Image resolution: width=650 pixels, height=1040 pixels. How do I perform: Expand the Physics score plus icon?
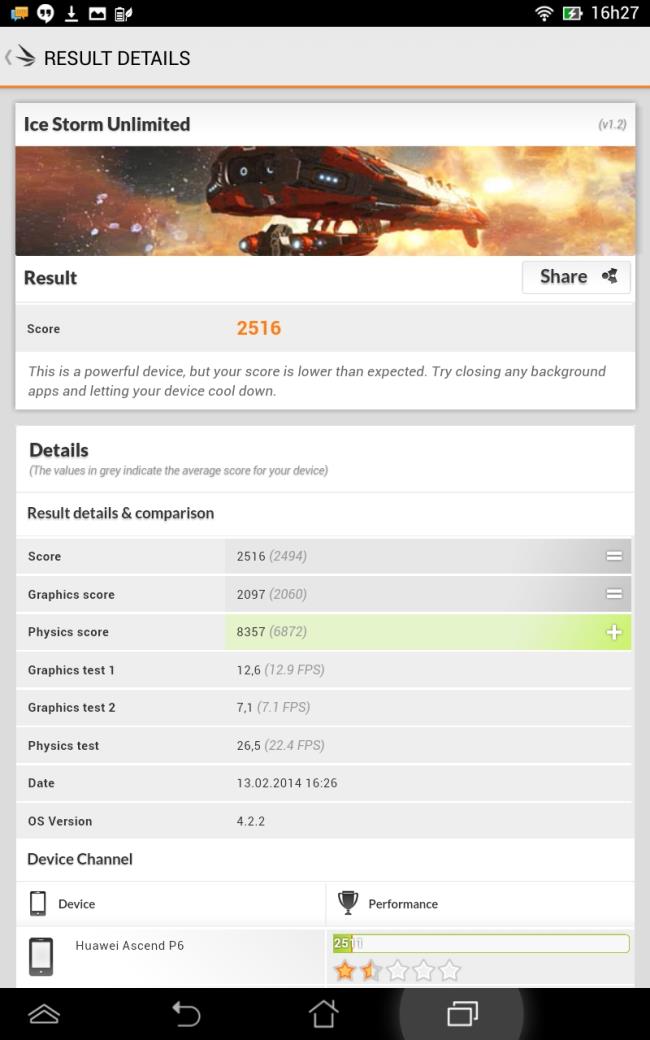pos(614,632)
